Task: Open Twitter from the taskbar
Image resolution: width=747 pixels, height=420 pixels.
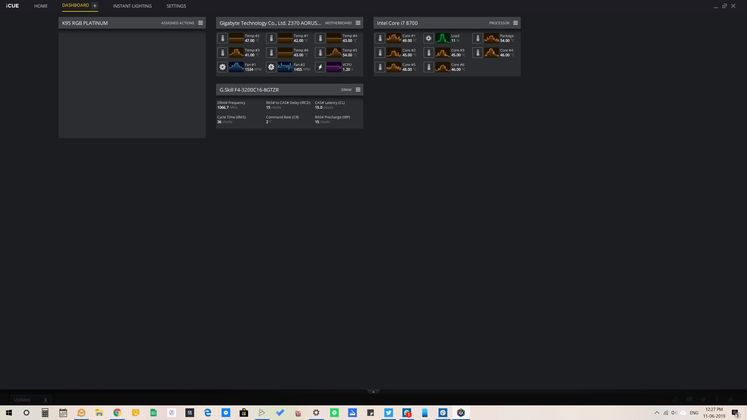Action: point(389,413)
